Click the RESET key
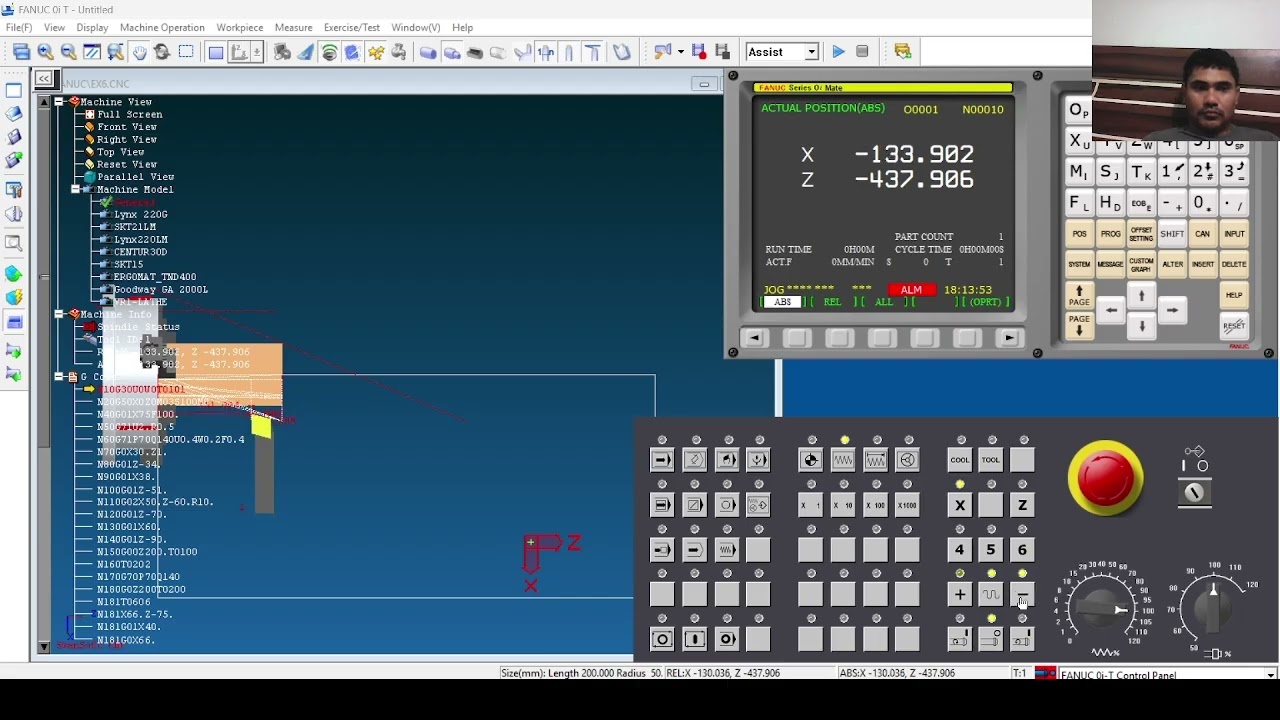Viewport: 1280px width, 720px height. tap(1234, 325)
